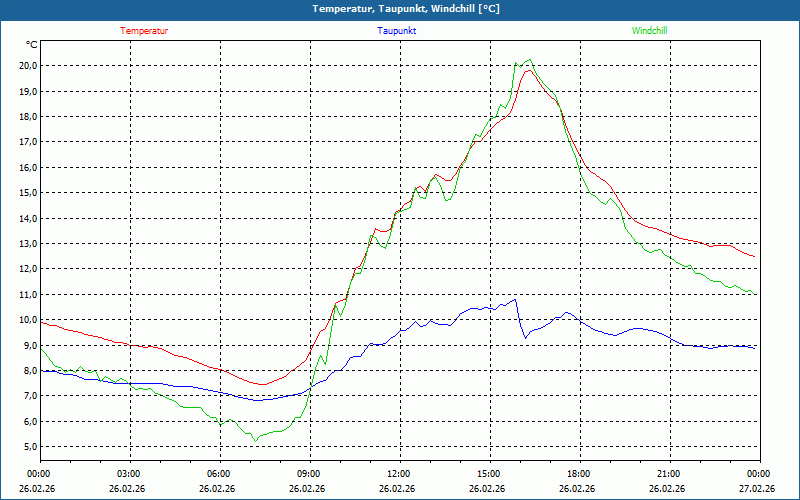
Task: Select the 15:00 time axis label
Action: pos(489,474)
